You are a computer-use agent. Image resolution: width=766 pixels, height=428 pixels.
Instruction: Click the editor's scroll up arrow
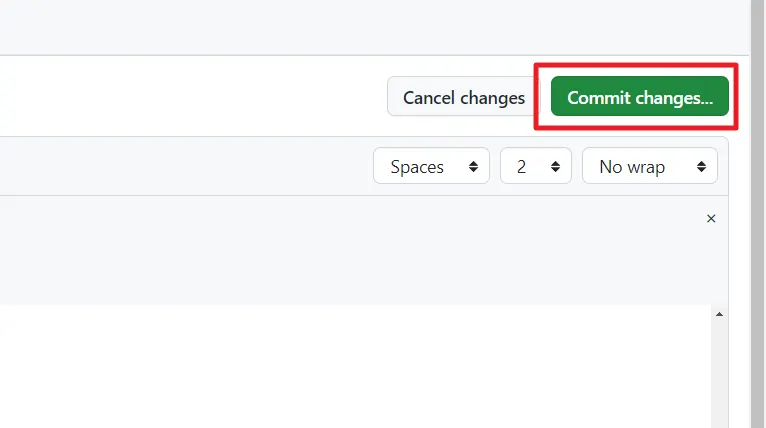pos(718,315)
